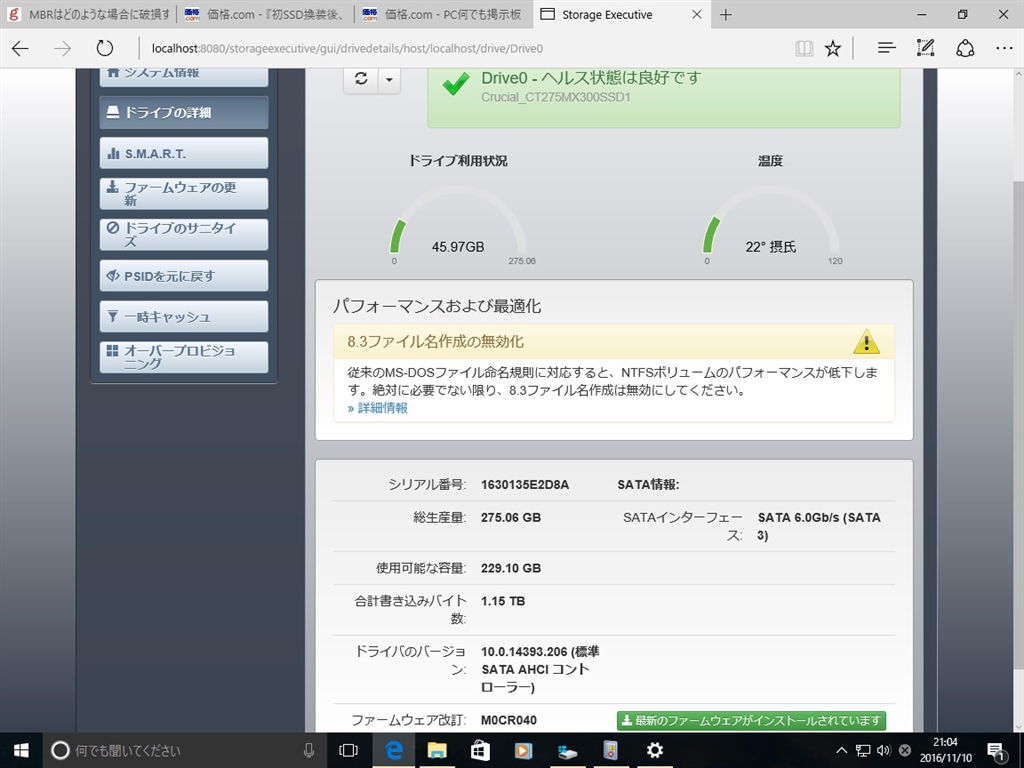
Task: Click the browser Forward arrow
Action: (63, 48)
